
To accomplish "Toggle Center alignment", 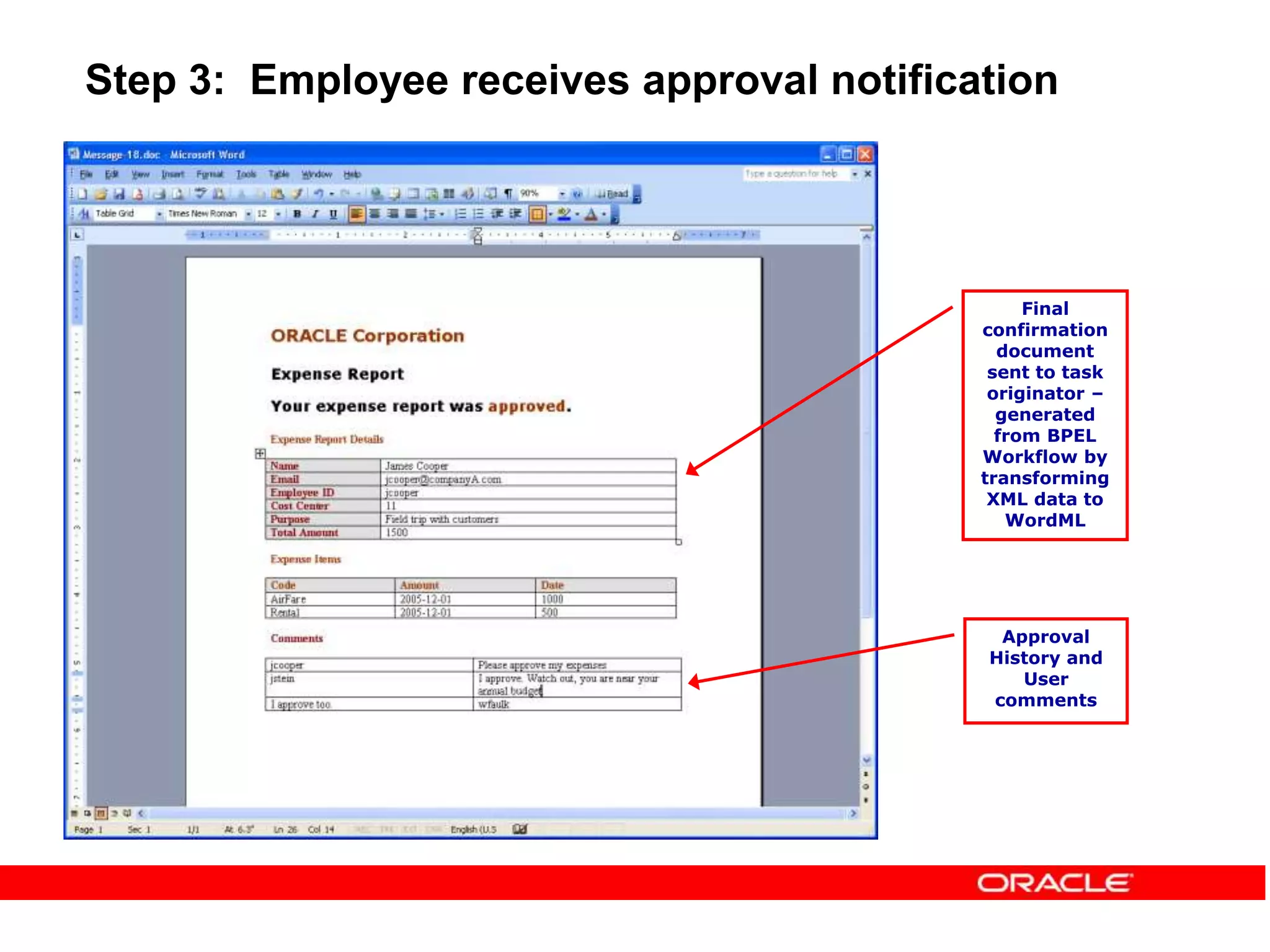I will pyautogui.click(x=375, y=214).
